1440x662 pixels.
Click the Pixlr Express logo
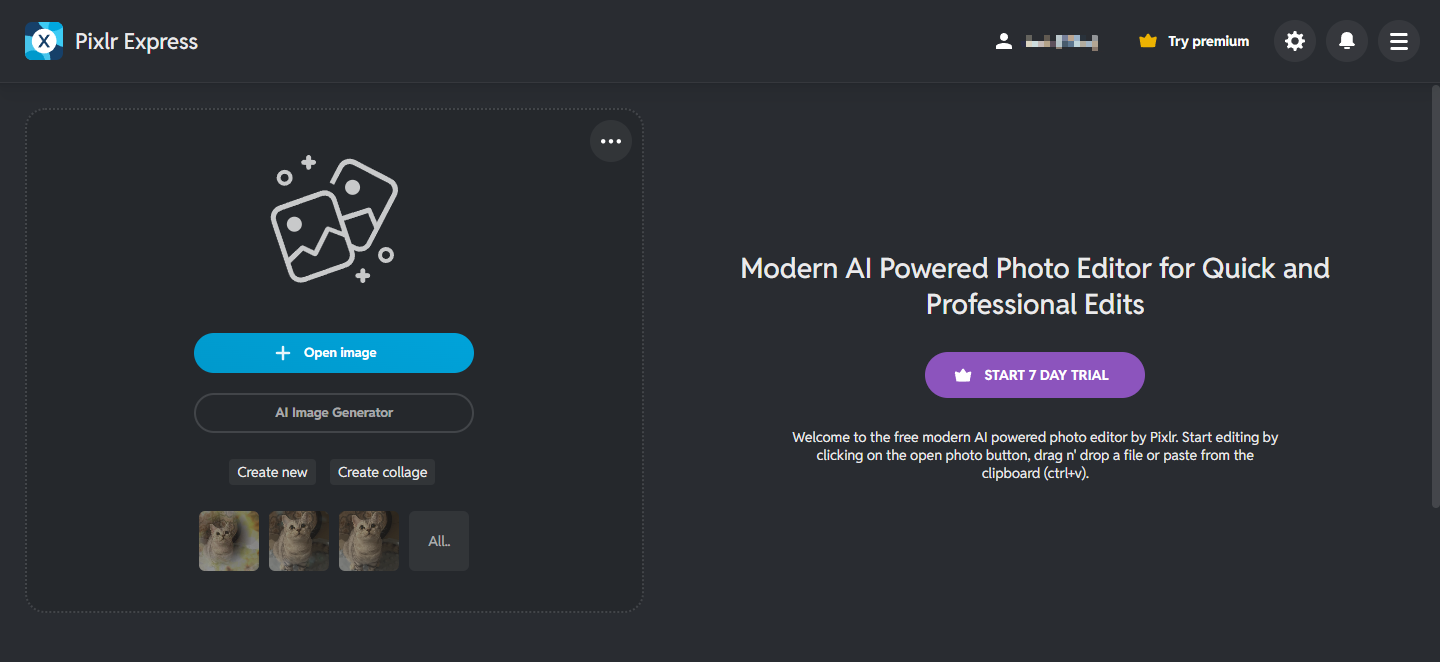[x=110, y=41]
